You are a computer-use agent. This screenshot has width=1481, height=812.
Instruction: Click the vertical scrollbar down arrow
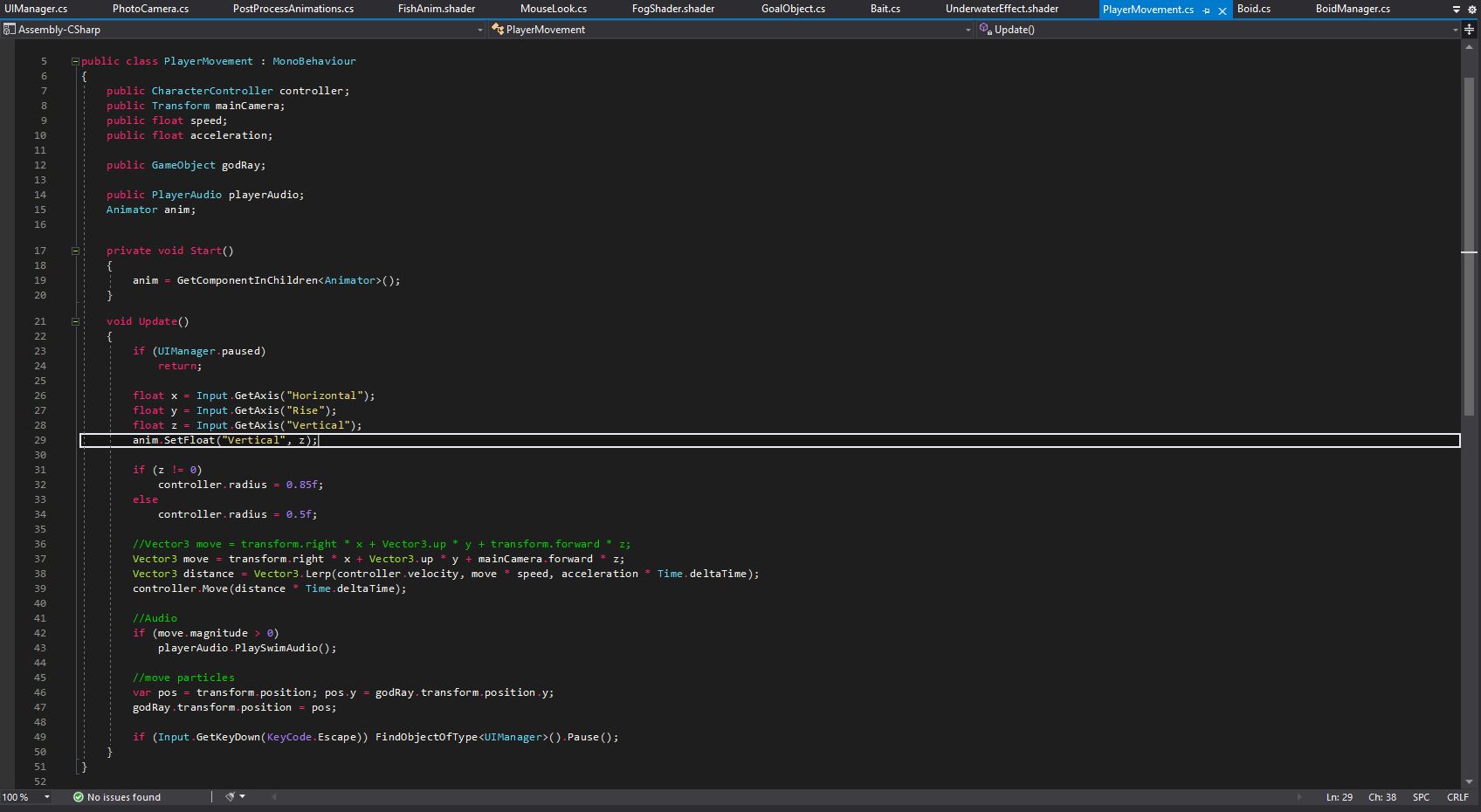pyautogui.click(x=1469, y=782)
